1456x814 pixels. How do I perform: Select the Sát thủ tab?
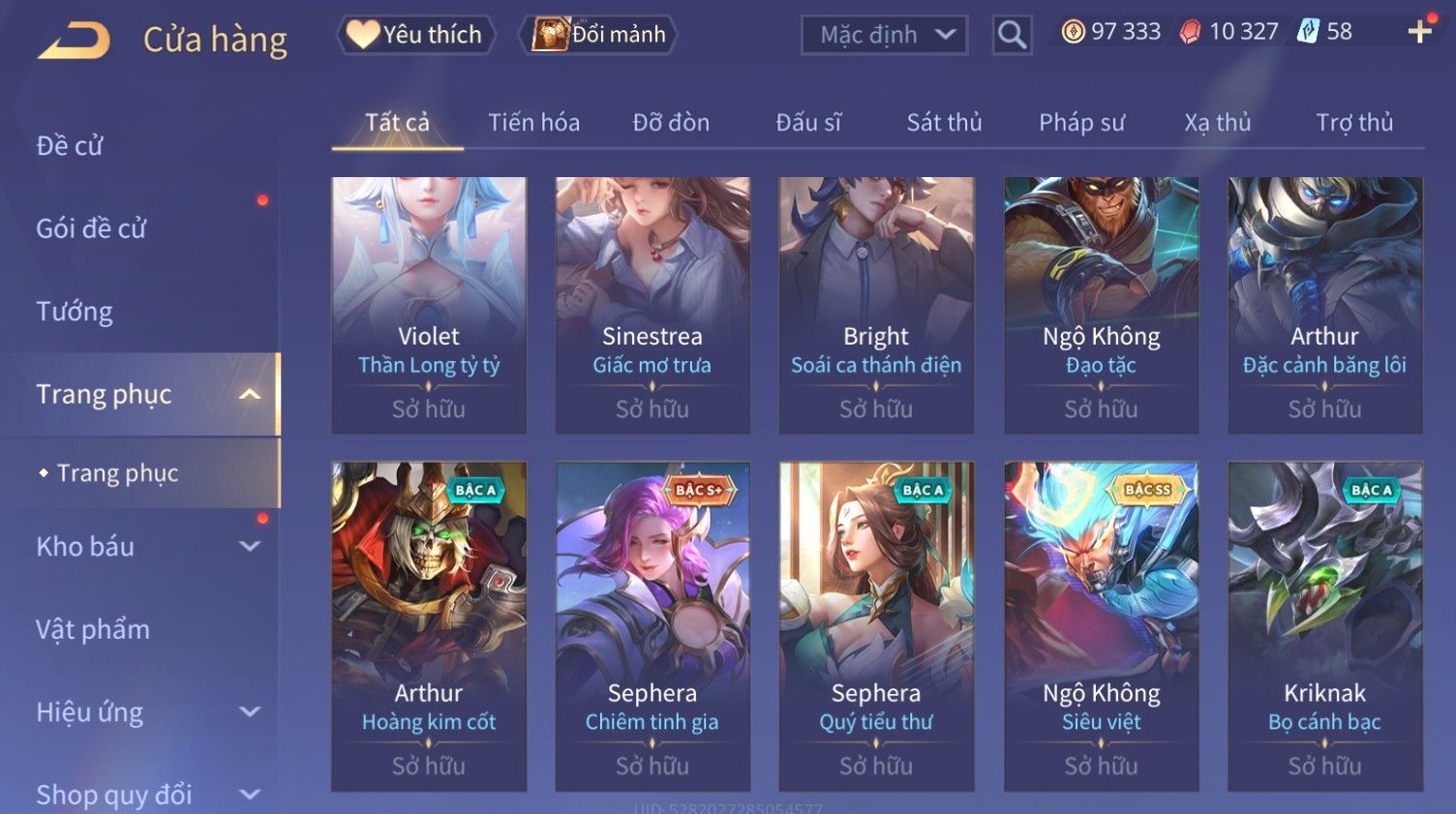coord(944,122)
